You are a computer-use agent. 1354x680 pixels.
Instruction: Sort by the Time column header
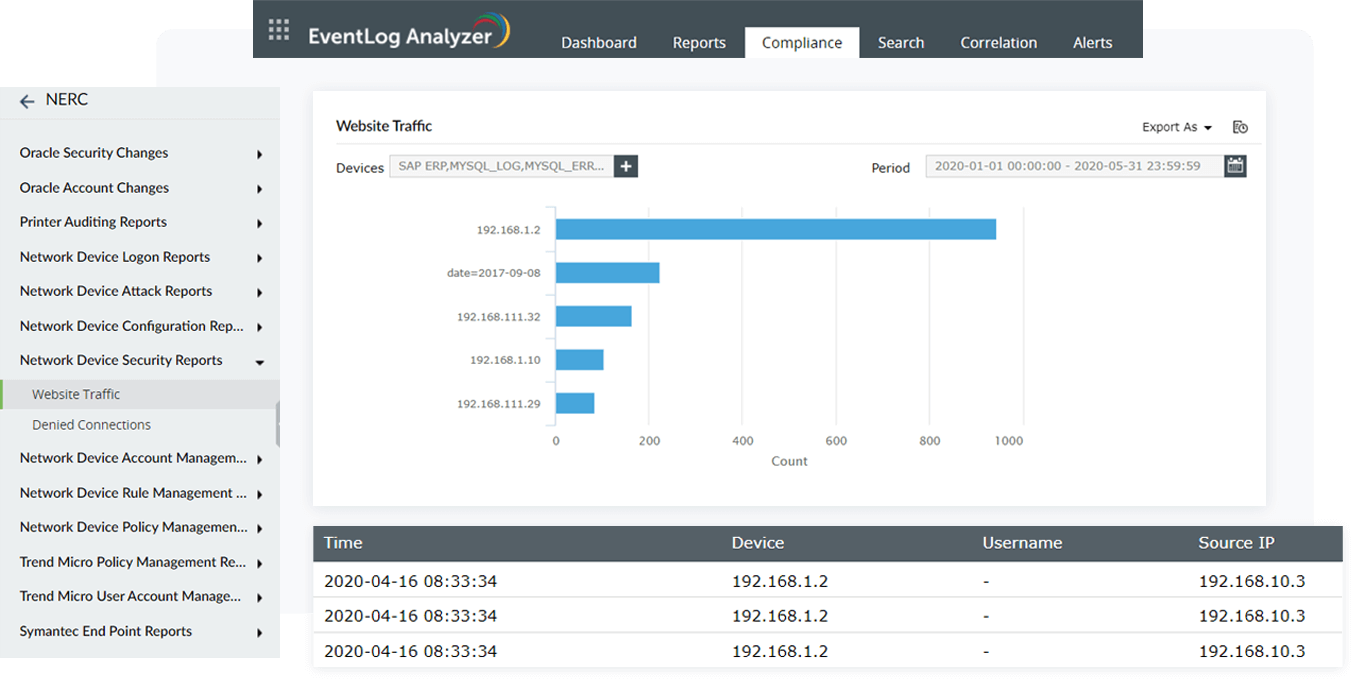click(x=343, y=543)
